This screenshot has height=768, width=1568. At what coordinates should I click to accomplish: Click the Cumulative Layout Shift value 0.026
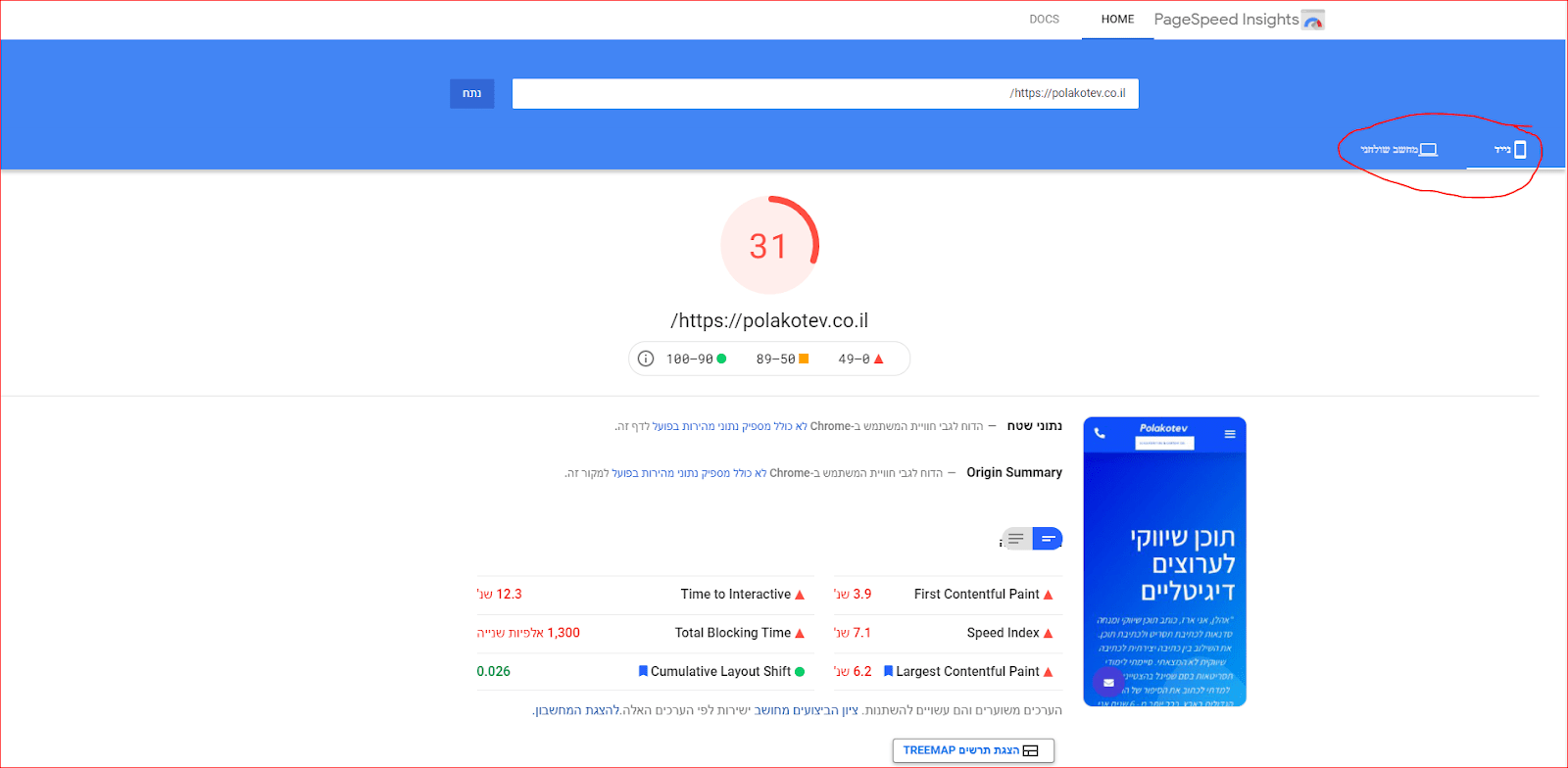(494, 671)
